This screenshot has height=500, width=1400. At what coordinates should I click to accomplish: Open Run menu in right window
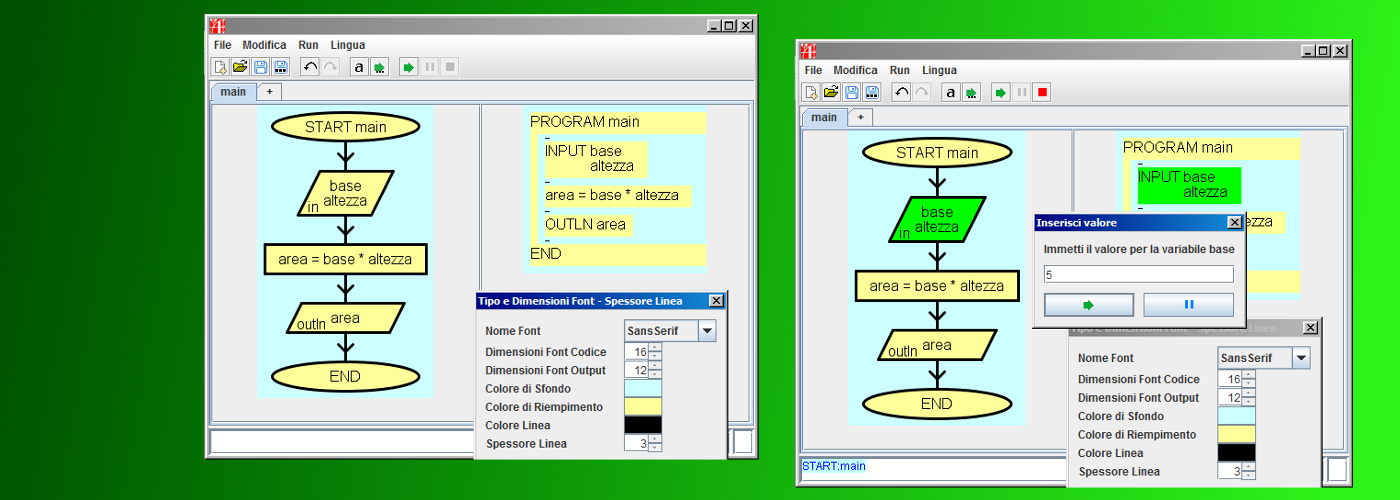click(900, 70)
